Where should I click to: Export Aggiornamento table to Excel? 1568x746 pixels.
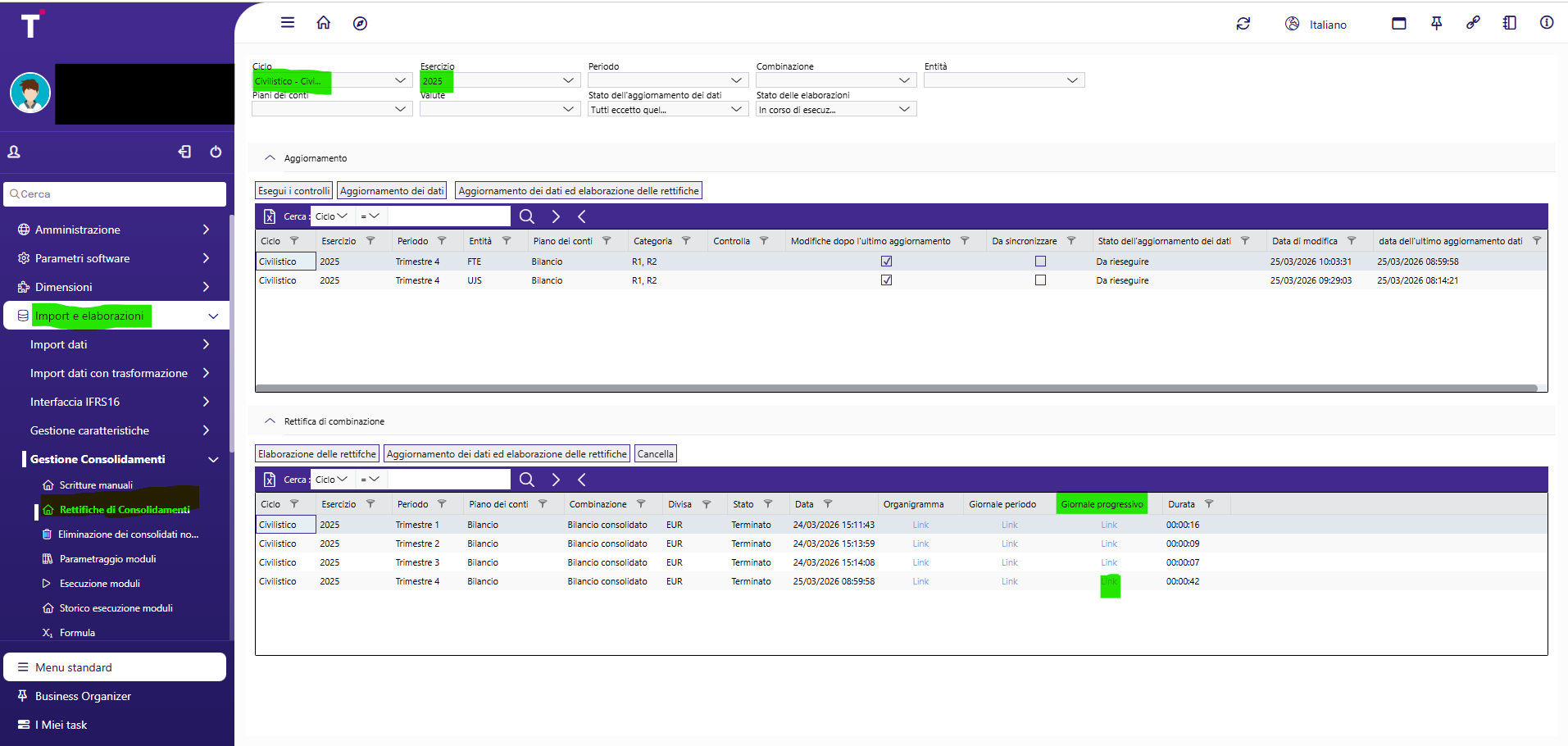click(x=270, y=216)
